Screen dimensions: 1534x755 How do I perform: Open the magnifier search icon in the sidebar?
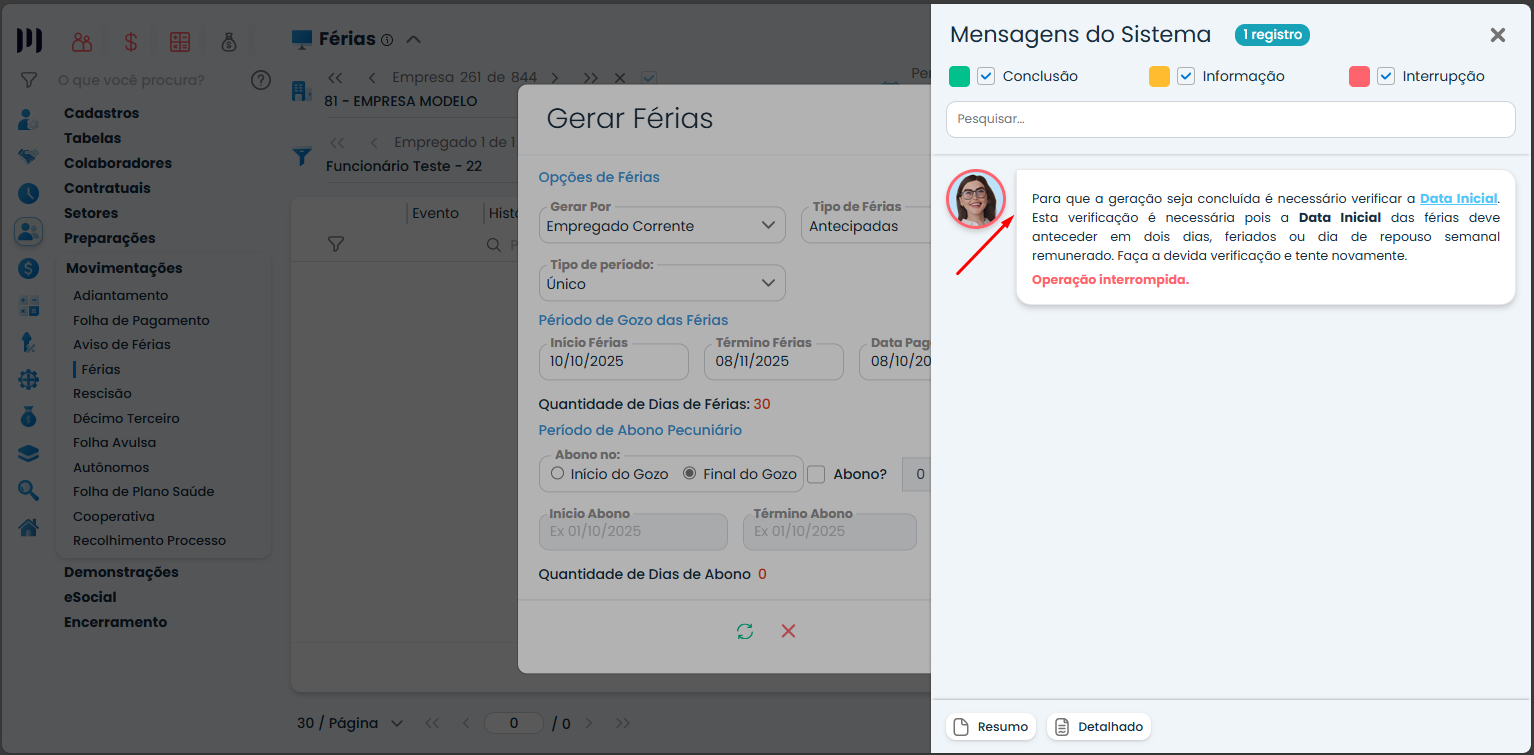coord(28,490)
